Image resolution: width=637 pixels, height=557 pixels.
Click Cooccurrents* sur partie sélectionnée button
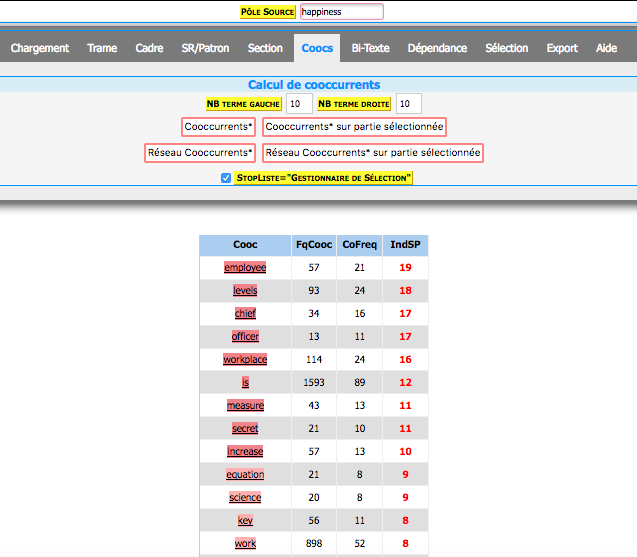tap(354, 127)
